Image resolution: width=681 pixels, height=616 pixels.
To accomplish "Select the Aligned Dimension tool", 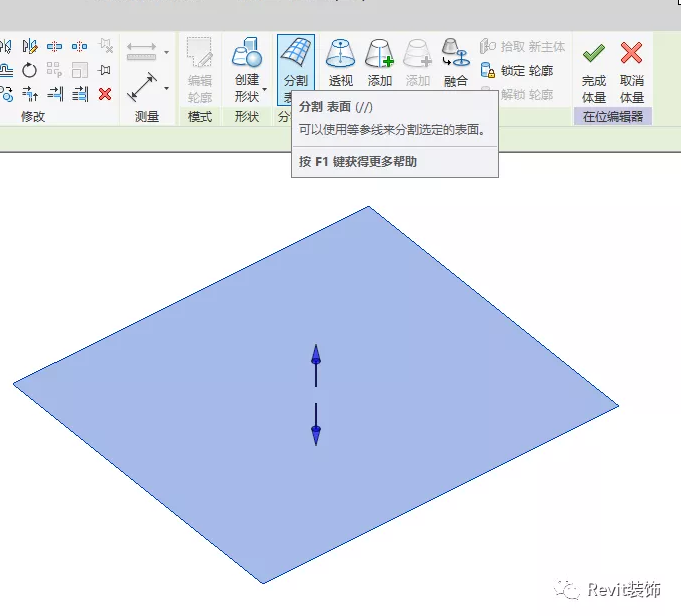I will 142,87.
